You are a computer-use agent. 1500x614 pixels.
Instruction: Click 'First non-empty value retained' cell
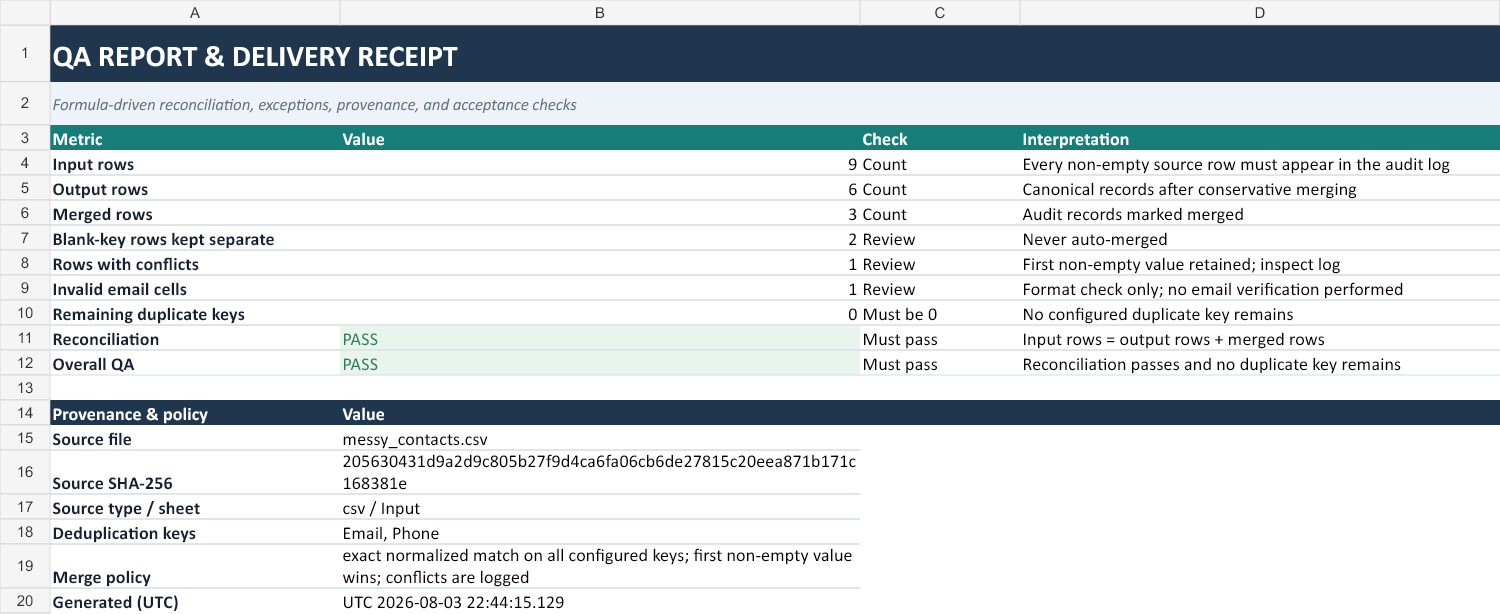coord(1260,264)
